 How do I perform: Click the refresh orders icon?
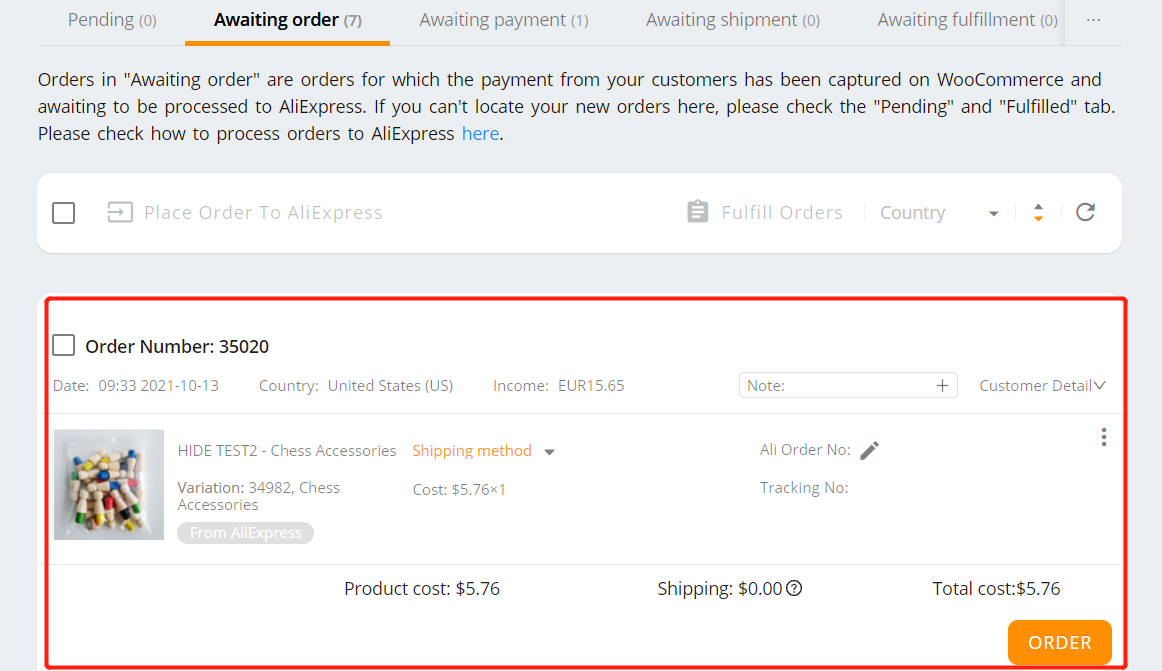1086,212
